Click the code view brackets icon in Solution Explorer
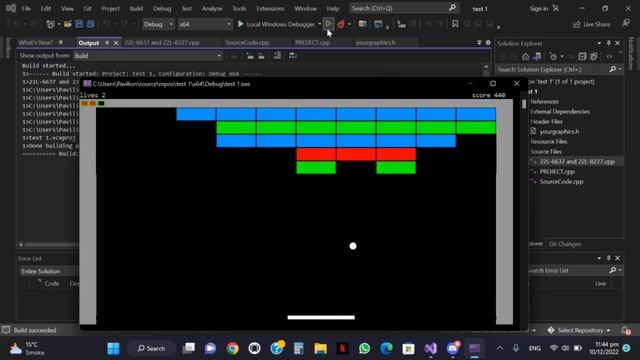Viewport: 640px width, 360px height. (609, 56)
